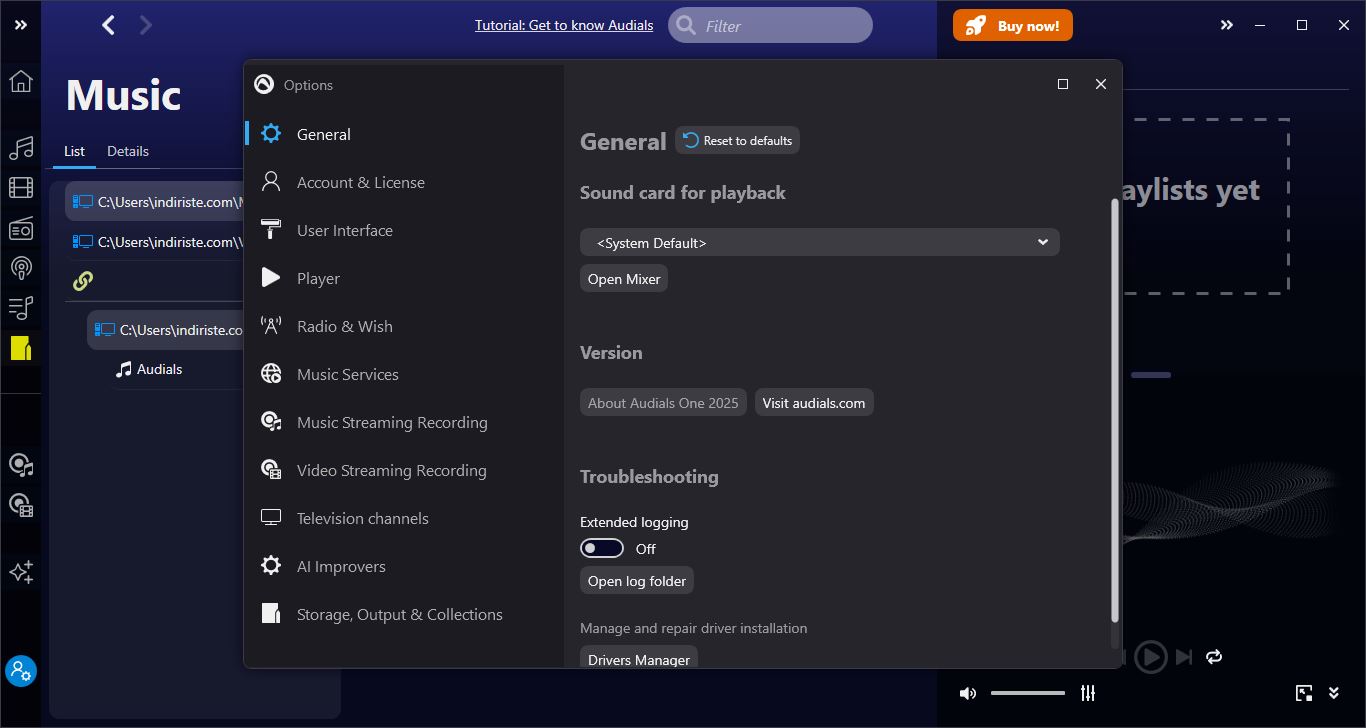
Task: Collapse player with bottom double chevron
Action: point(1334,693)
